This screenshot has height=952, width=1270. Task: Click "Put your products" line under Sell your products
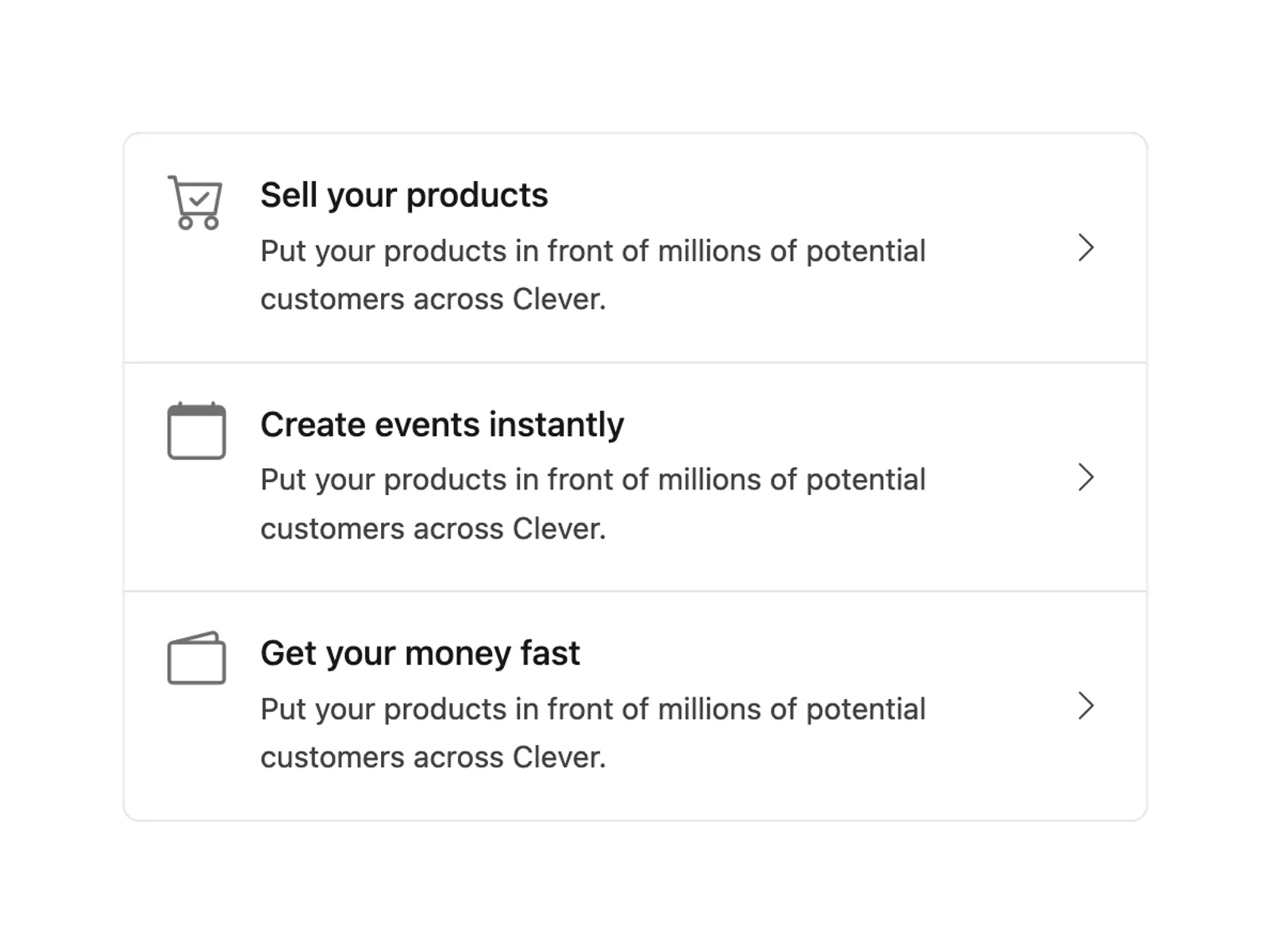[593, 251]
